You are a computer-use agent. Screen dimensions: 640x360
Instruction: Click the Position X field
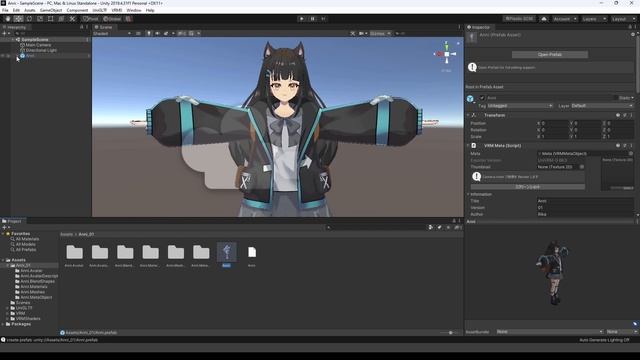pyautogui.click(x=555, y=123)
